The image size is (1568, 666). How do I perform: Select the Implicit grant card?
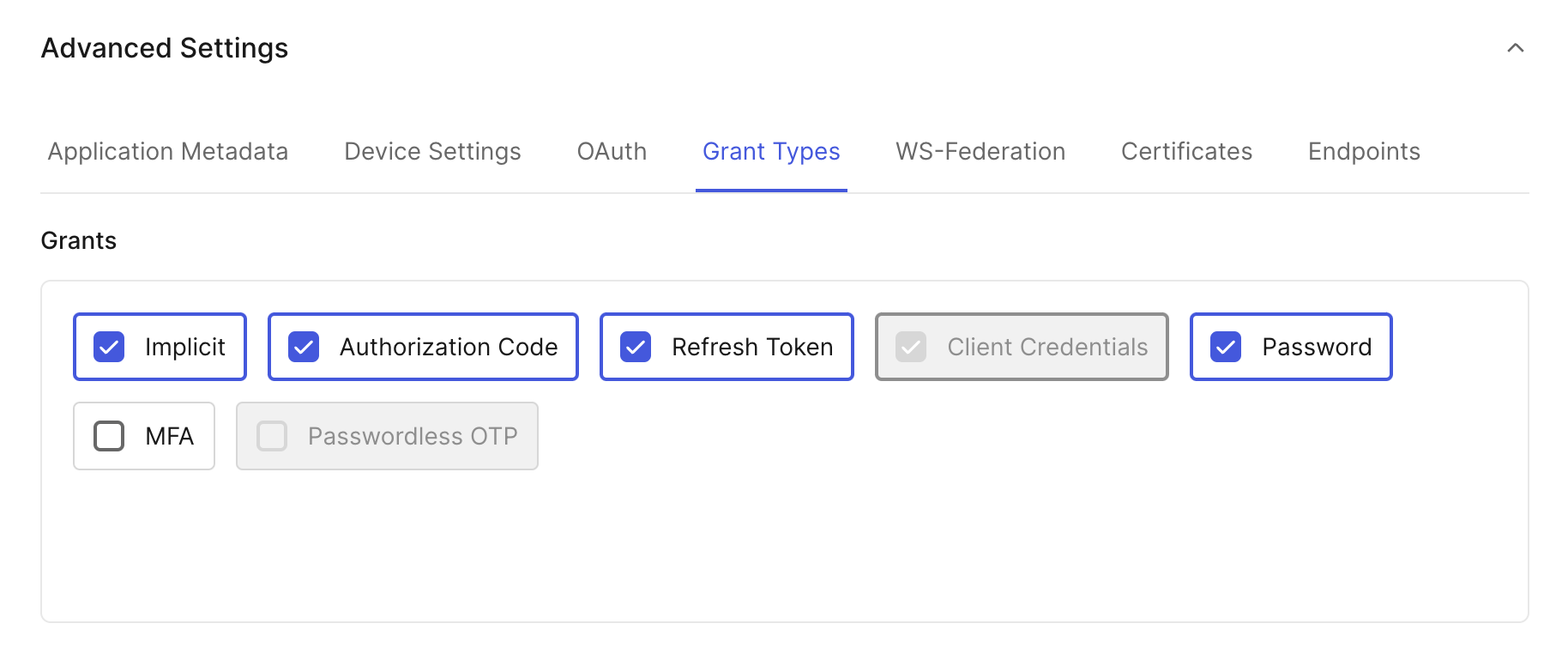[x=159, y=347]
